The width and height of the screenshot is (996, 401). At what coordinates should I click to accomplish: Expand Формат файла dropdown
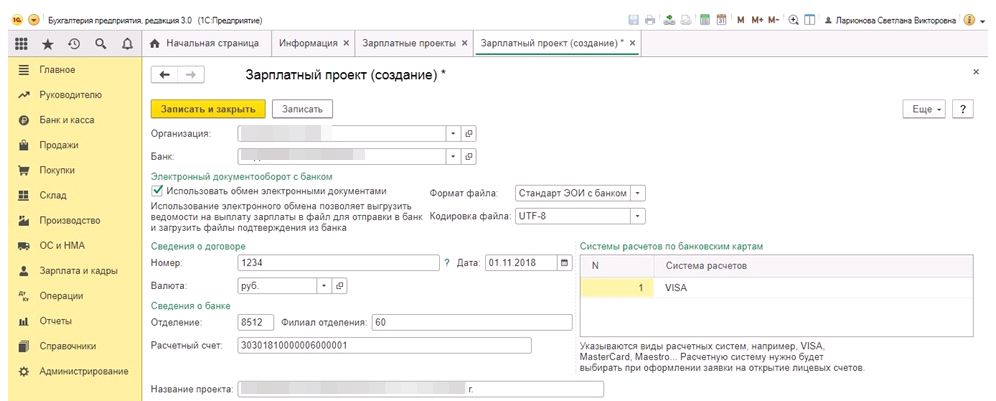638,193
